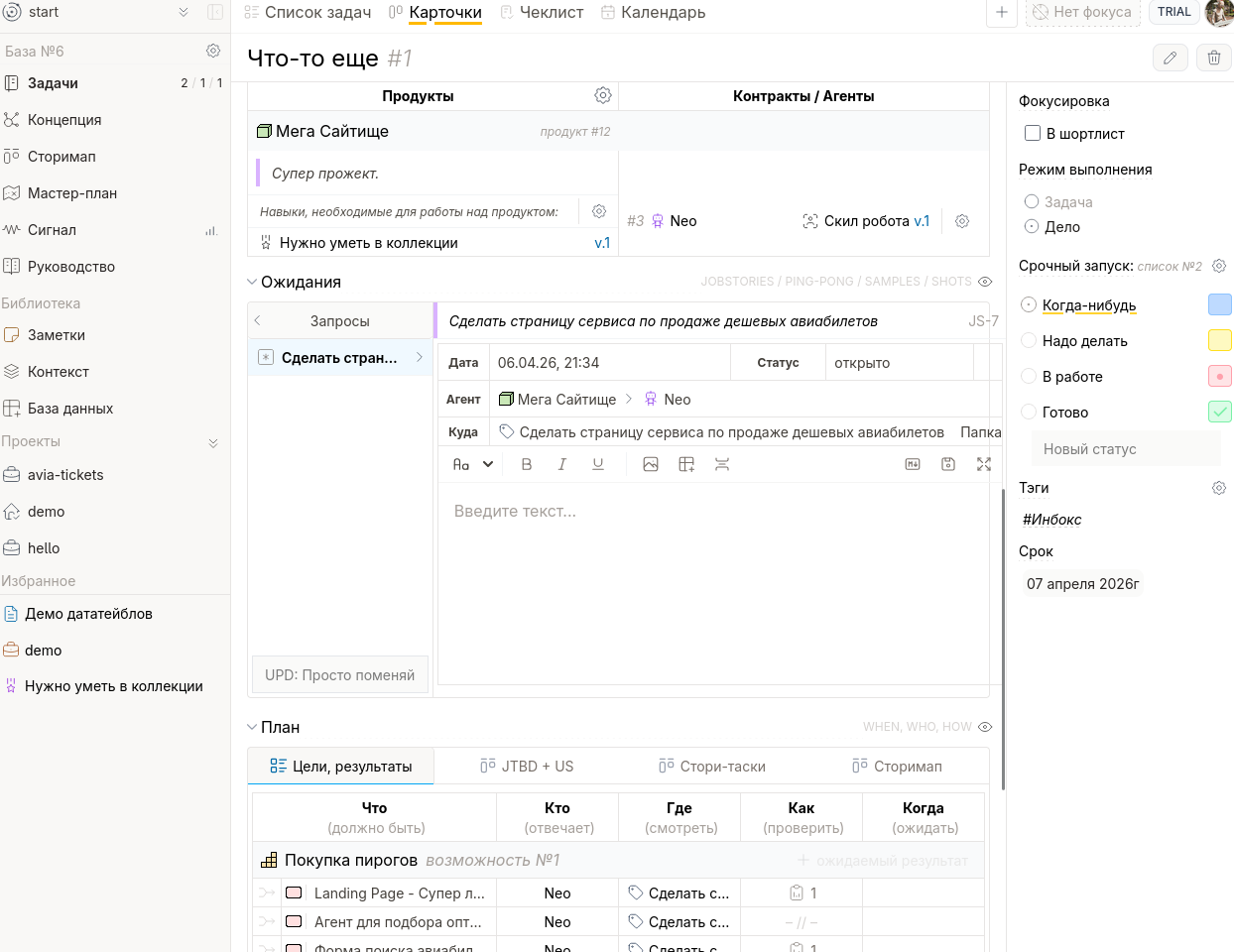Collapse the Проекты sidebar group

coord(213,442)
